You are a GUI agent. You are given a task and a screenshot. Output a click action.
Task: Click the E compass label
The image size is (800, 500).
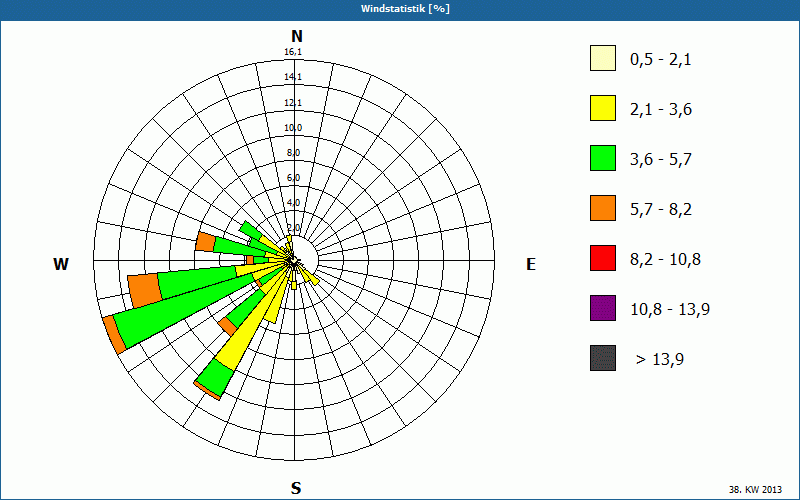(531, 264)
